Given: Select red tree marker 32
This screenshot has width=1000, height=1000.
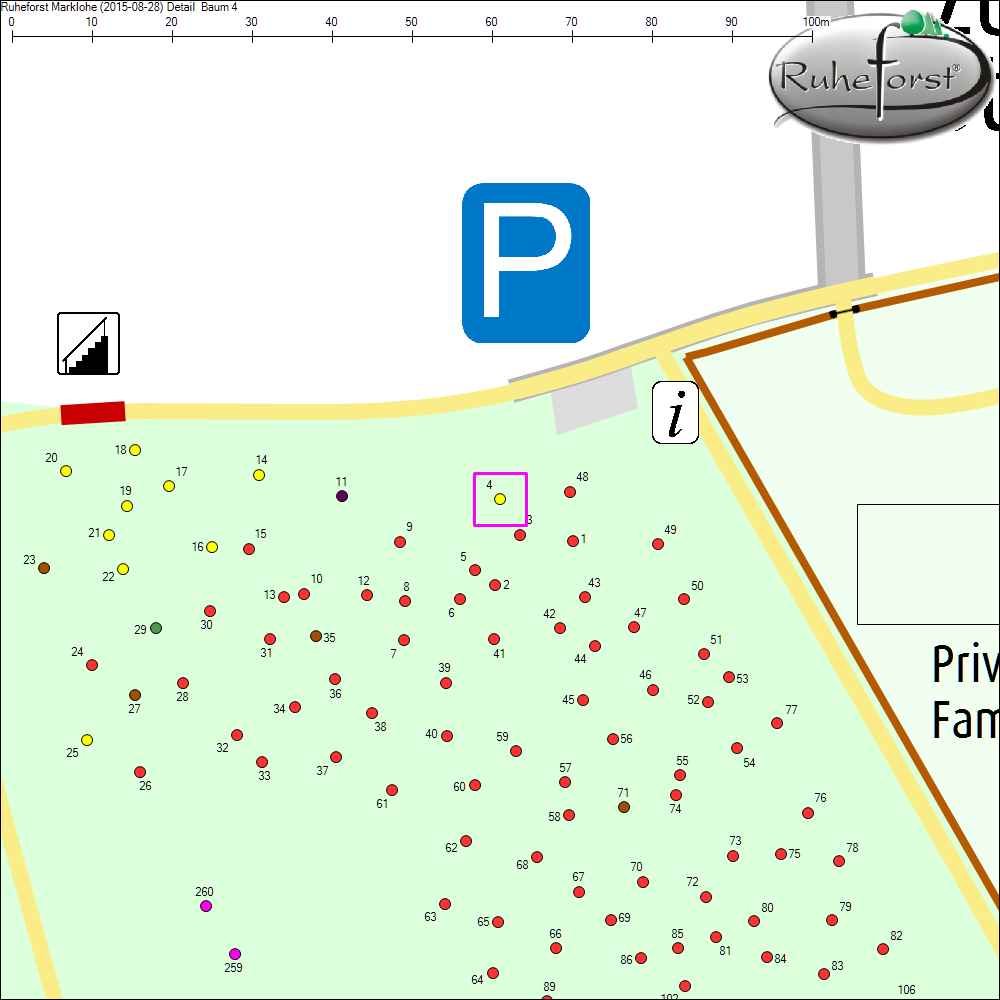Looking at the screenshot, I should tap(237, 735).
